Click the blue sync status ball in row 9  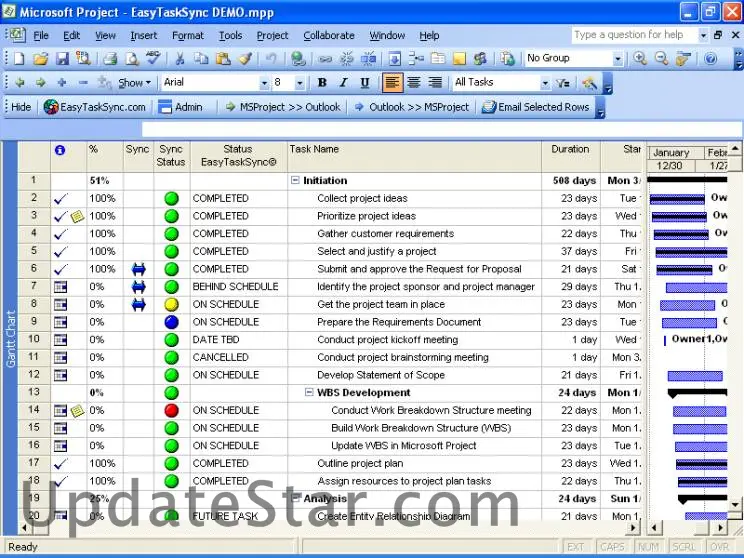pos(171,322)
